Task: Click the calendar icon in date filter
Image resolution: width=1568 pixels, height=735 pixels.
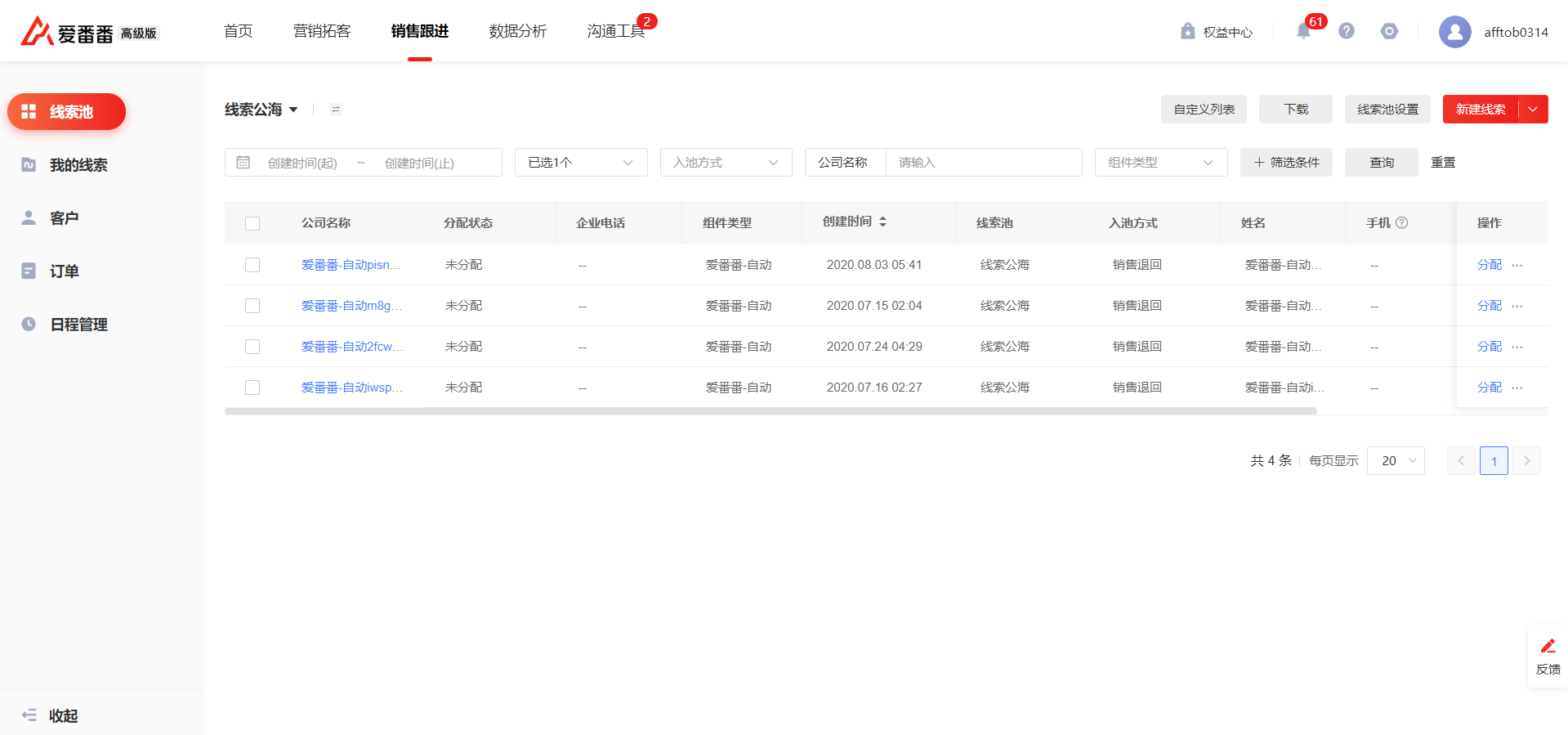Action: (243, 162)
